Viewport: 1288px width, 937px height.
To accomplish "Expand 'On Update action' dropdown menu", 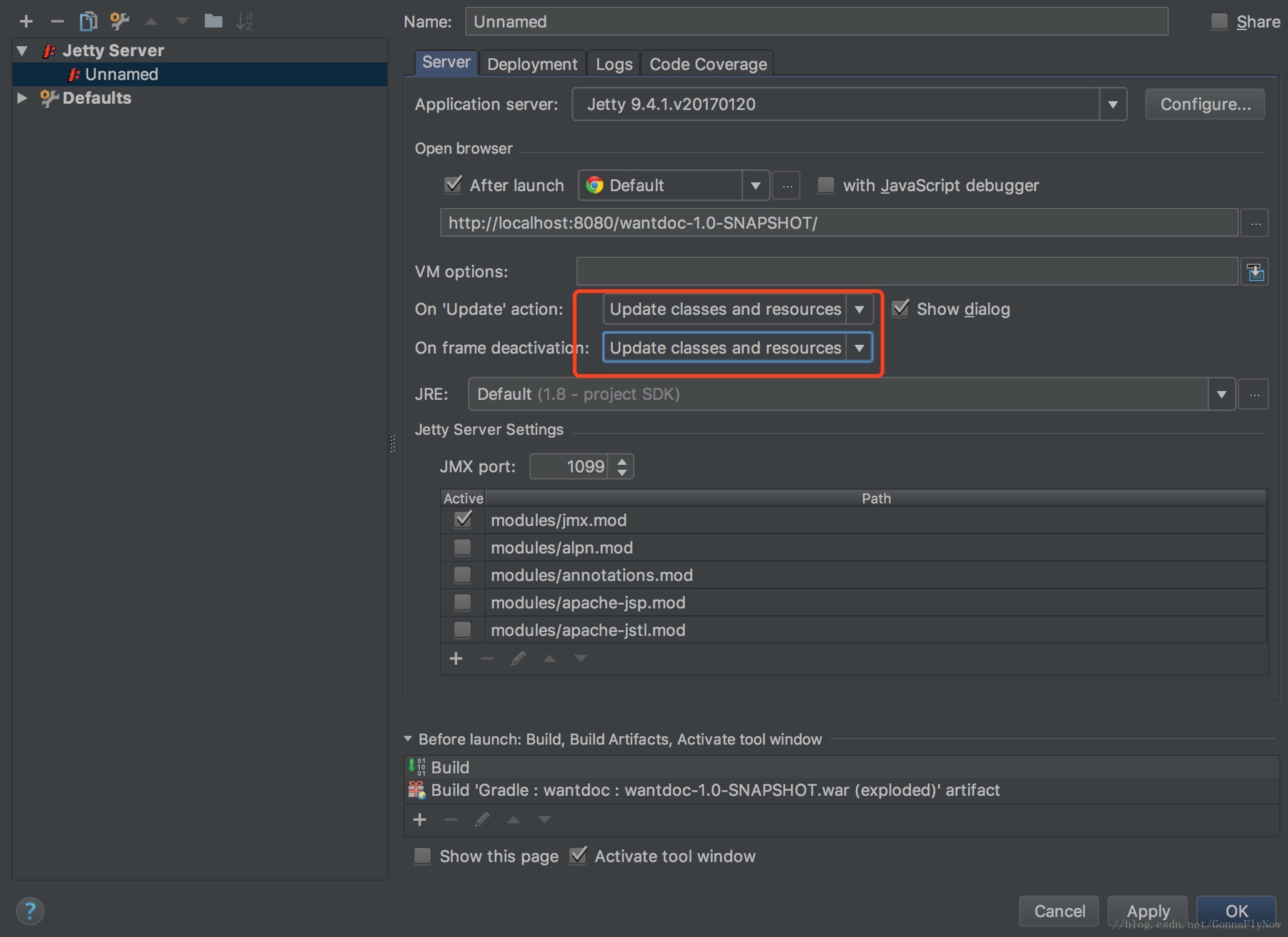I will 859,309.
